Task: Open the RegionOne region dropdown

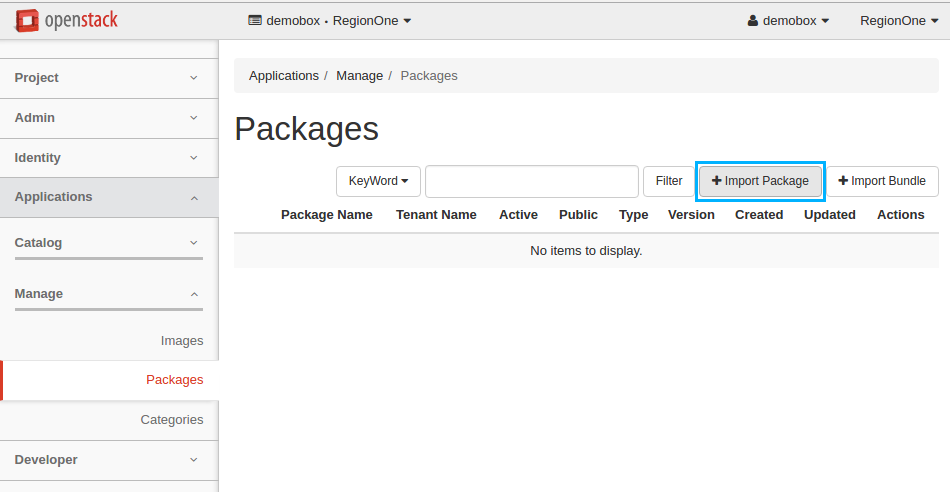Action: (899, 20)
